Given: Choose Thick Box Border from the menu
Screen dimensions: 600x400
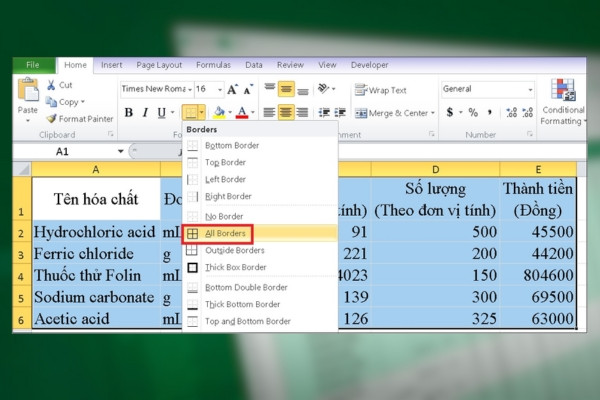Looking at the screenshot, I should coord(260,267).
